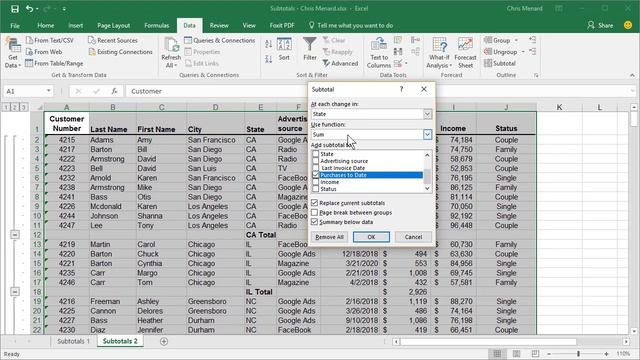Click Forecast Sheet icon

465,53
